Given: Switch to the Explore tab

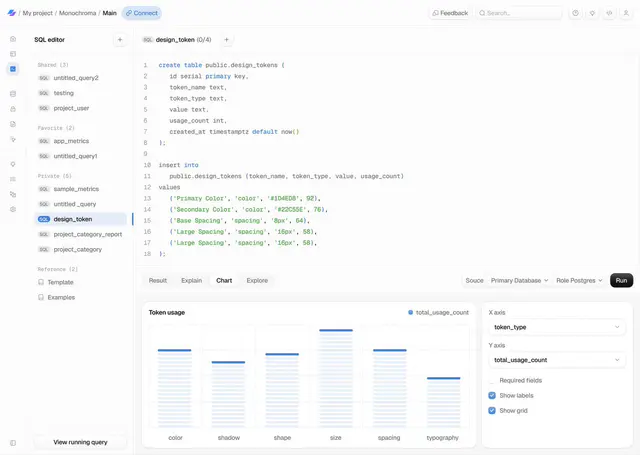Looking at the screenshot, I should [x=257, y=281].
